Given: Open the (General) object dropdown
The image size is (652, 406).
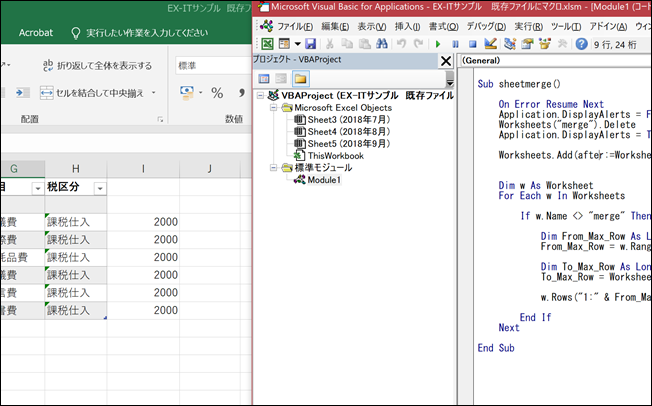Looking at the screenshot, I should [x=555, y=61].
